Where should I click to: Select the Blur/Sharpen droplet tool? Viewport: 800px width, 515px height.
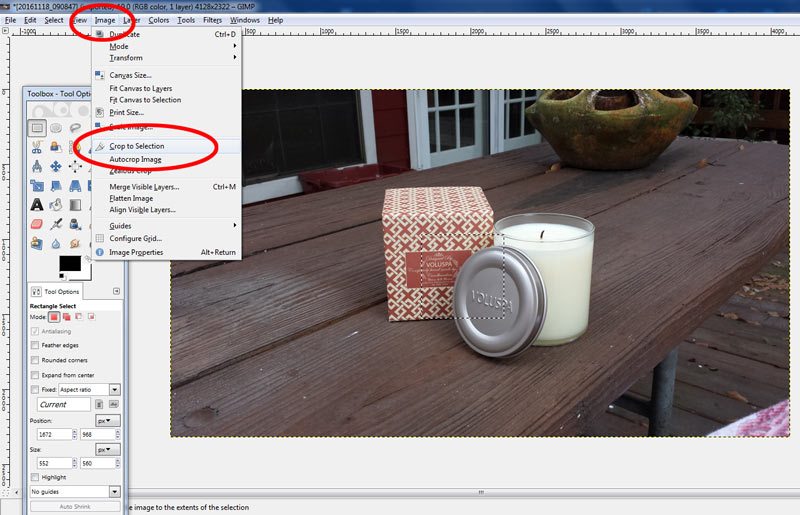pos(56,243)
